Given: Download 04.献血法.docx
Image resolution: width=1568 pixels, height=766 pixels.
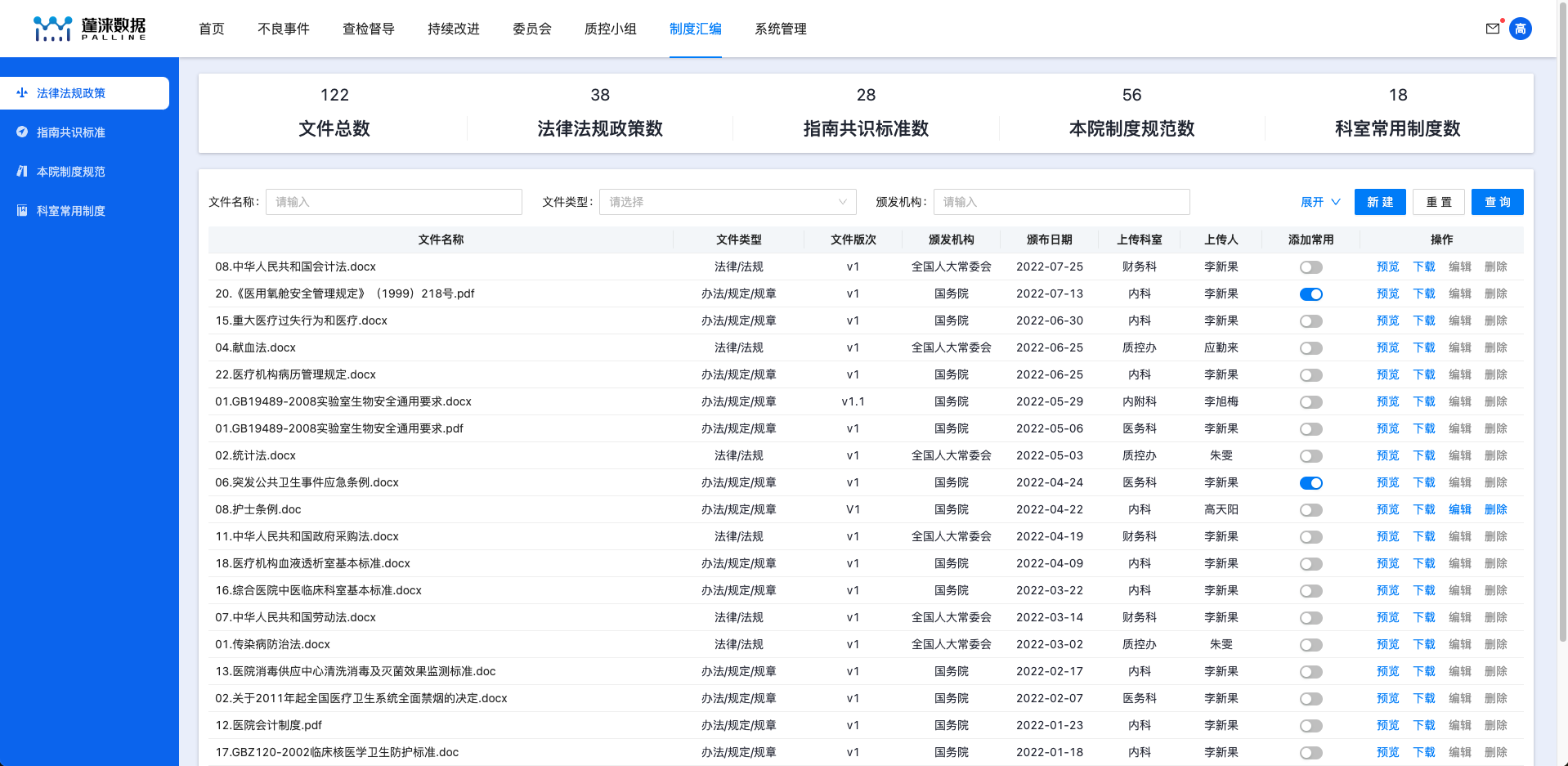Looking at the screenshot, I should coord(1424,347).
